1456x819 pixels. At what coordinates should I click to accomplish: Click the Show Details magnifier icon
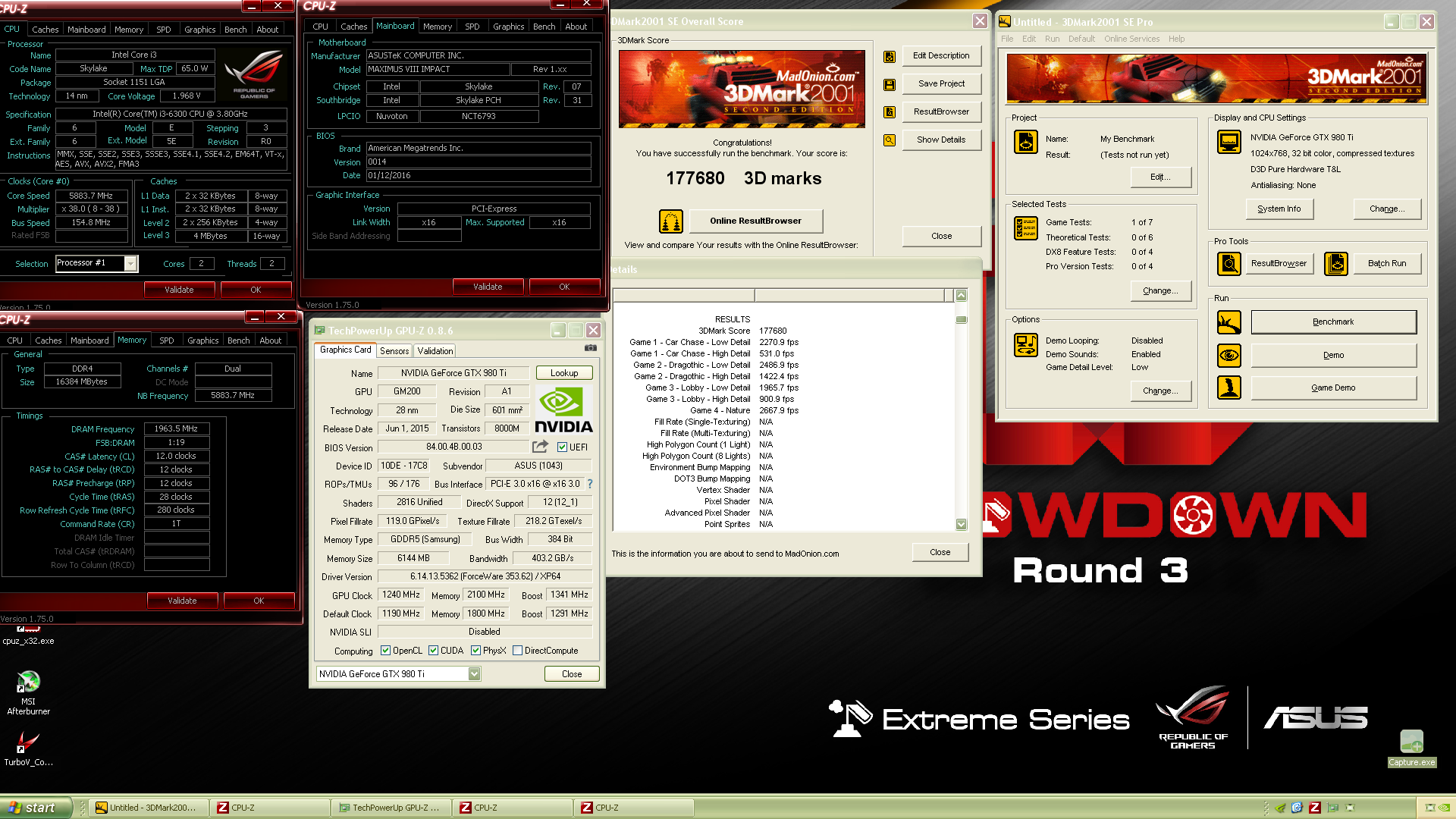[x=890, y=140]
